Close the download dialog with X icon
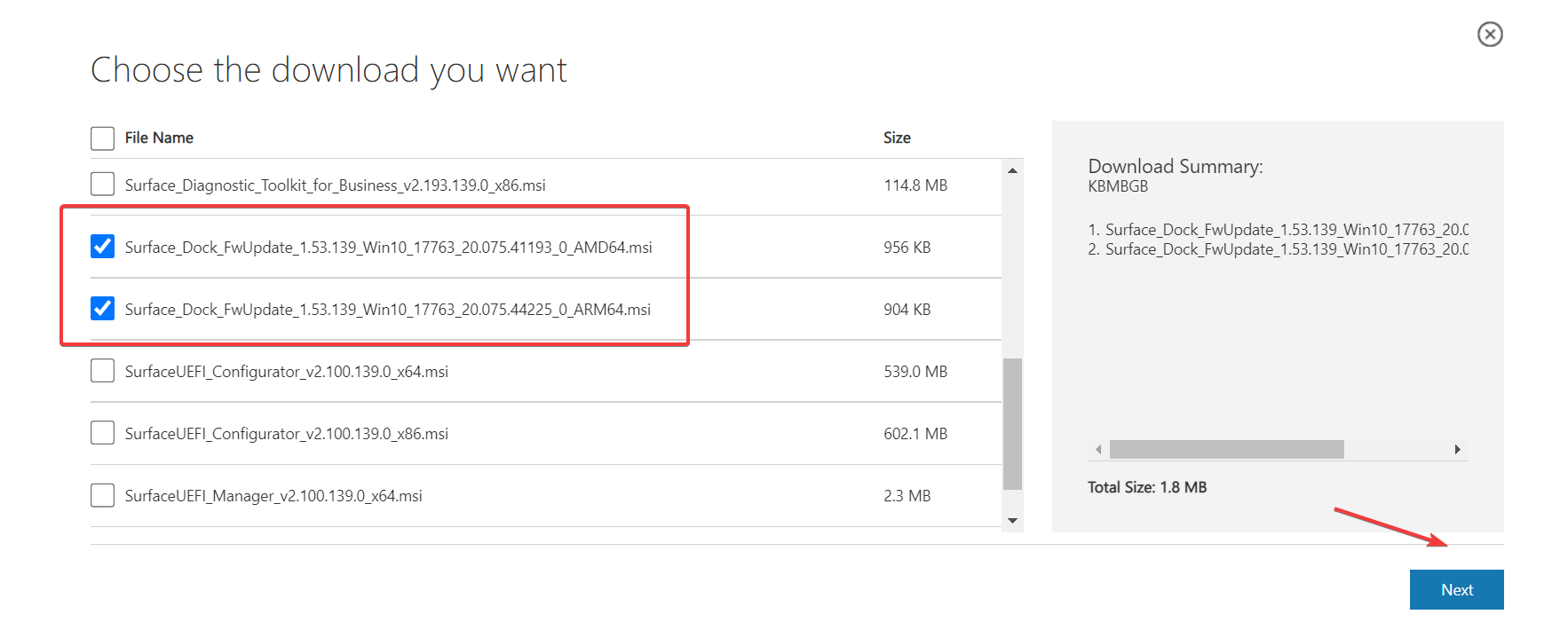1568x630 pixels. tap(1490, 34)
